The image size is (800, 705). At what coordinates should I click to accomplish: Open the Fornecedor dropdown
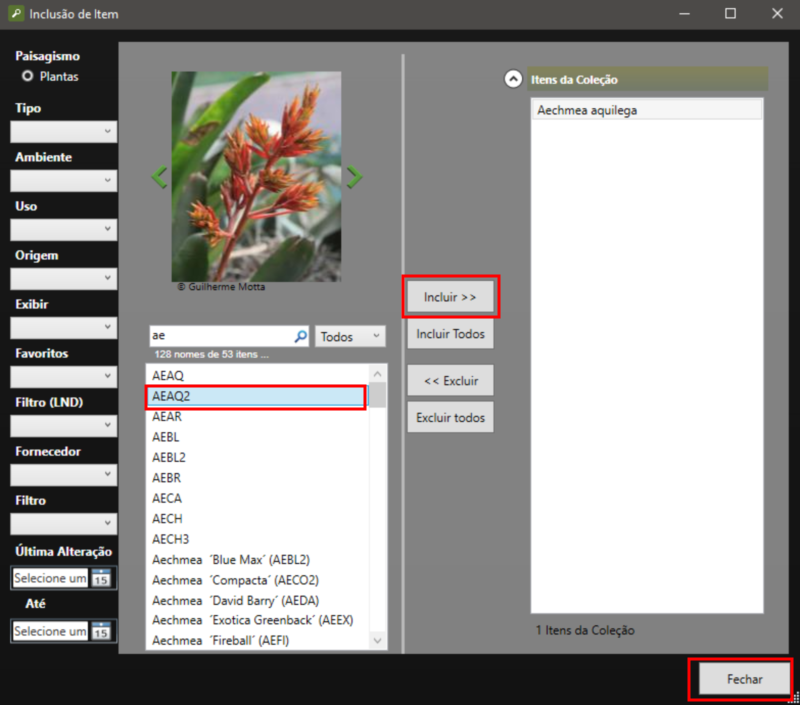(x=63, y=475)
